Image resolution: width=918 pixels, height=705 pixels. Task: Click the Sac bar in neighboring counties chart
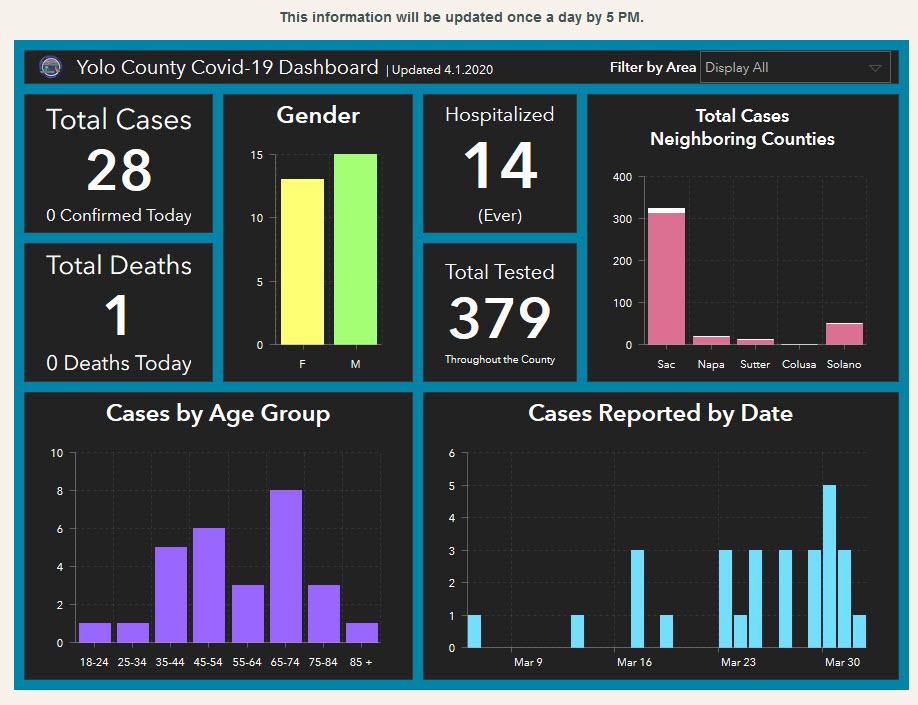[666, 278]
